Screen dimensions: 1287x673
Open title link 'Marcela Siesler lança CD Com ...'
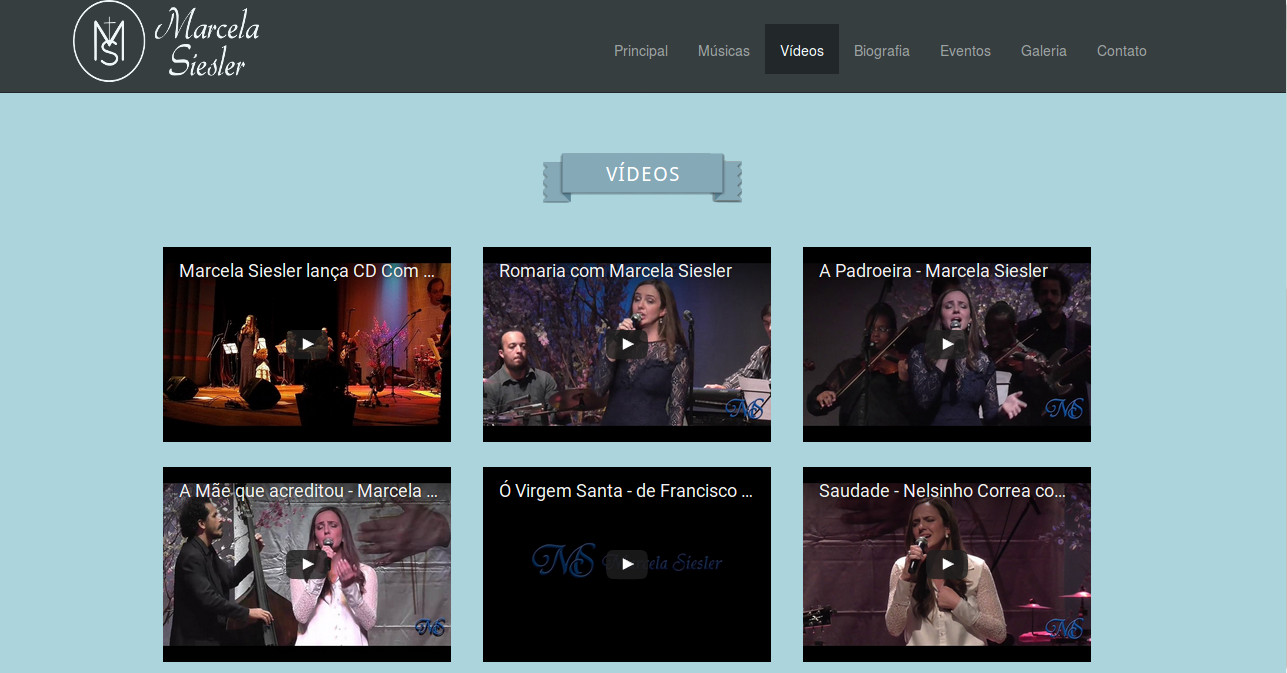click(x=307, y=271)
